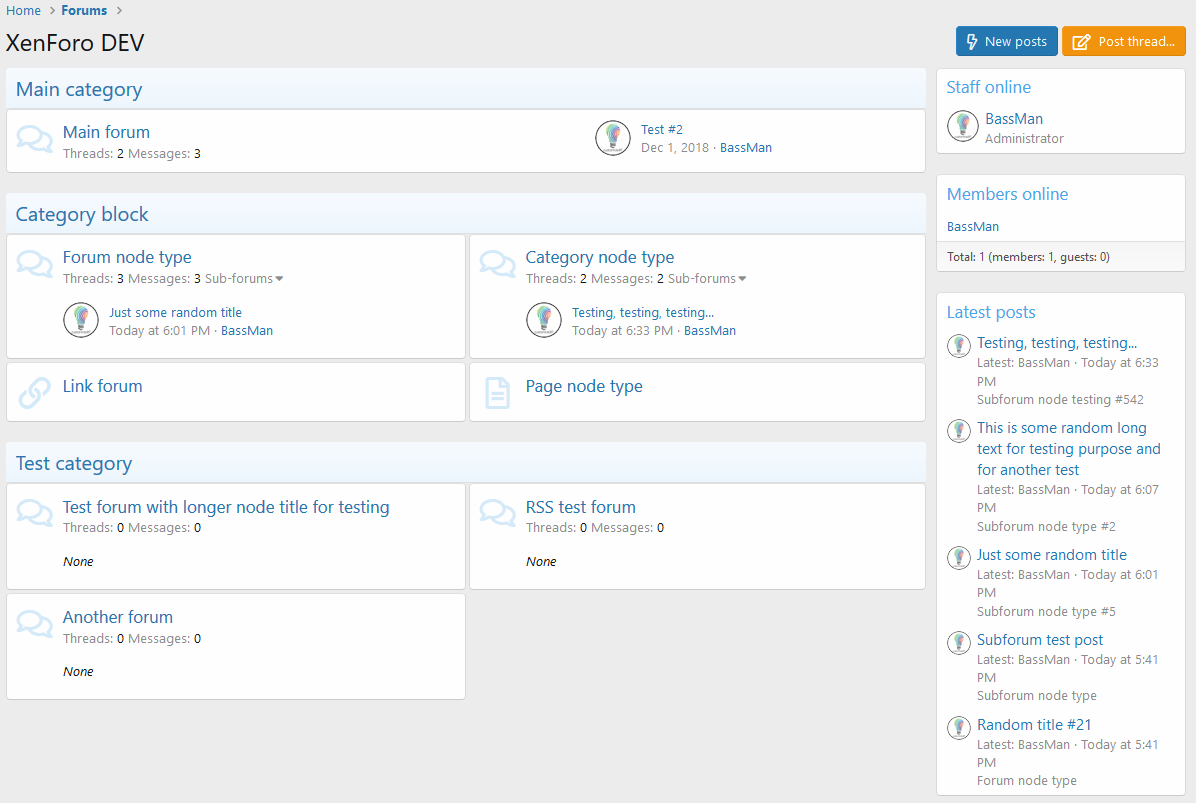Open Test forum with longer node title

pyautogui.click(x=226, y=507)
